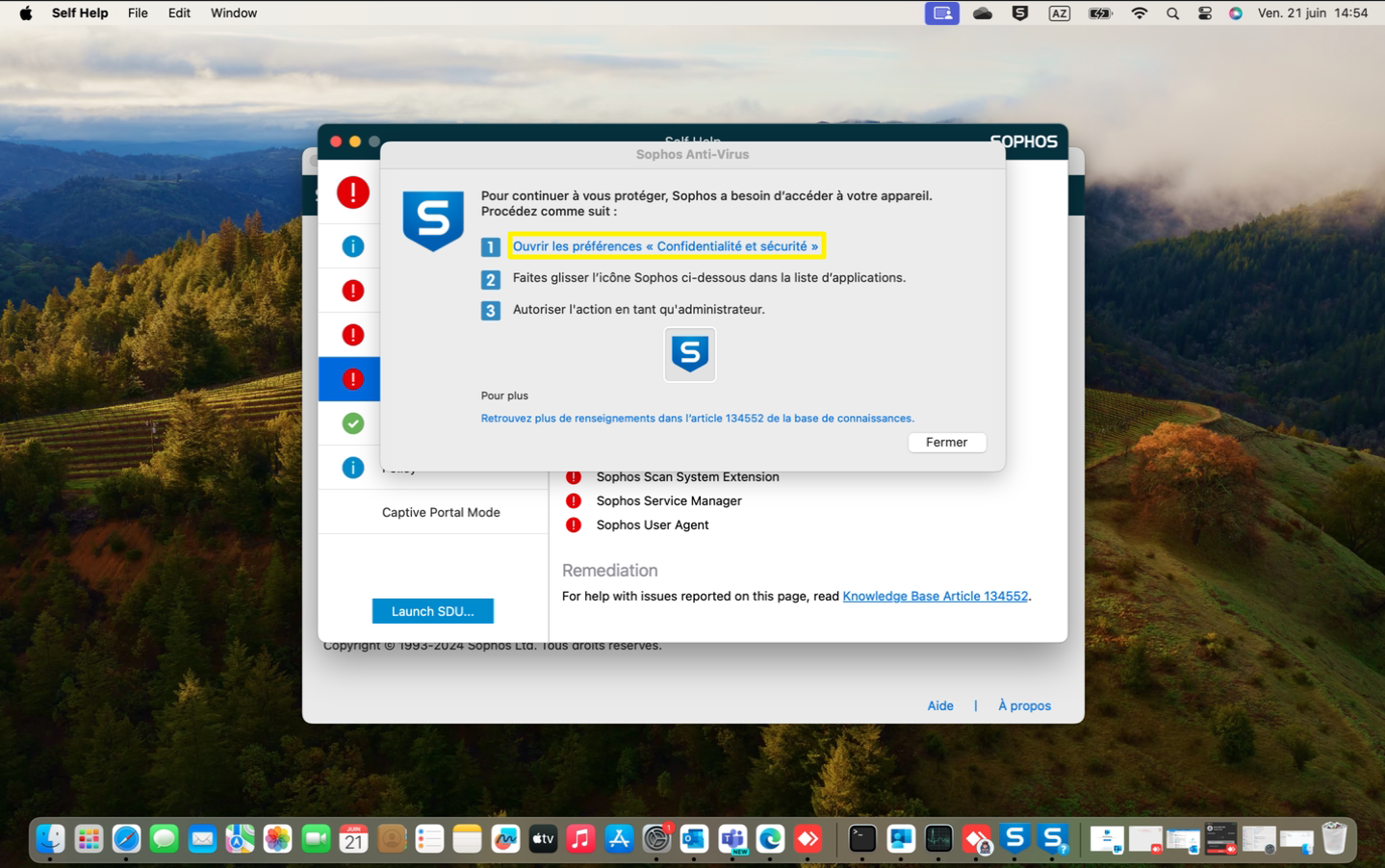Select the "Sophos User Agent" text

pos(653,525)
